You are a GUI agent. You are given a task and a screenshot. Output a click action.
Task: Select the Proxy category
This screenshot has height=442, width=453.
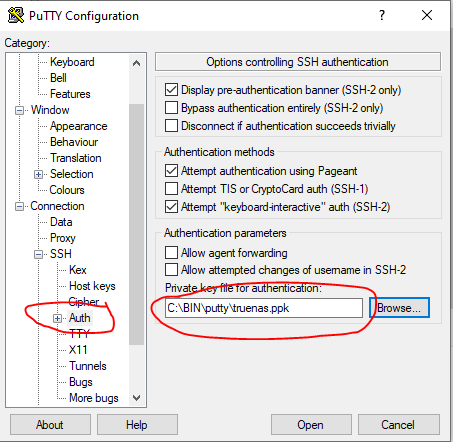click(63, 238)
